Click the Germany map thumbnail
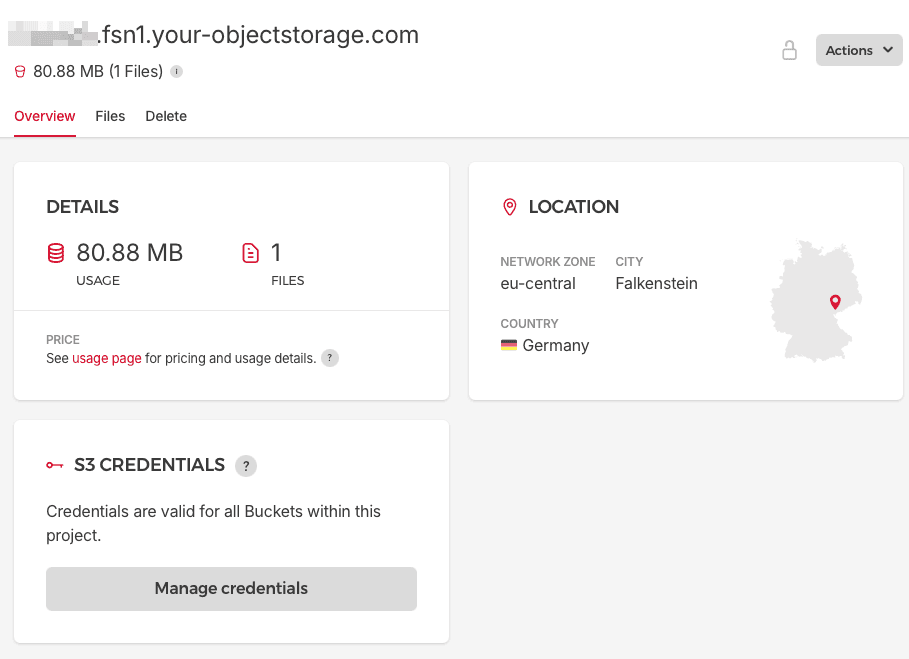Image resolution: width=909 pixels, height=659 pixels. click(815, 300)
